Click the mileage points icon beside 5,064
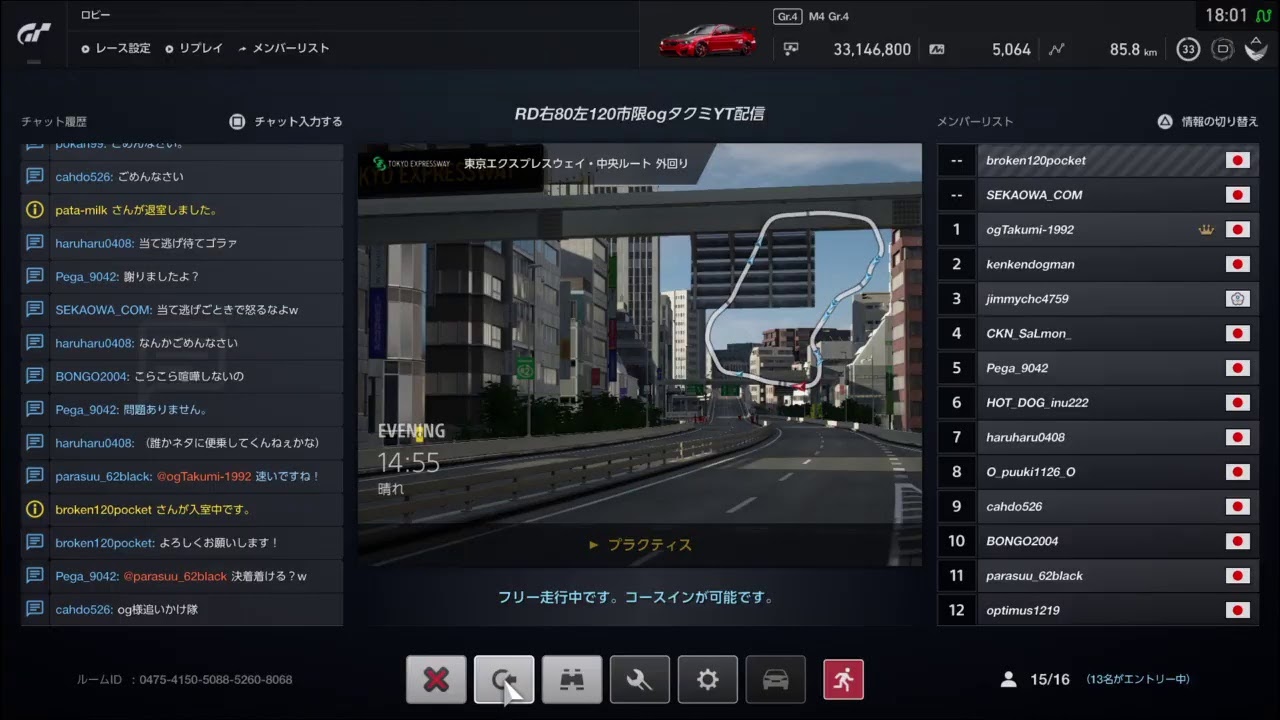 pos(937,49)
